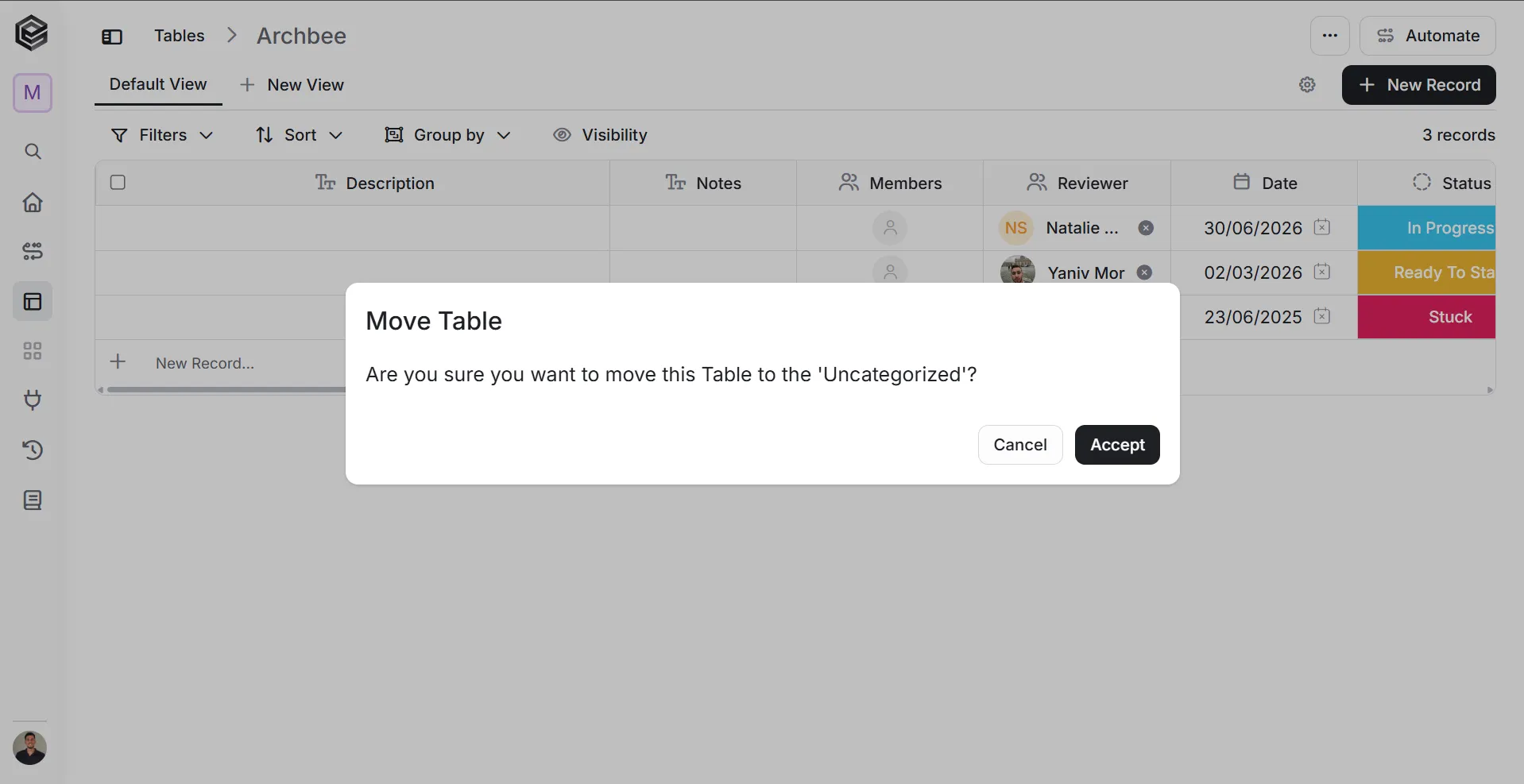
Task: Open the Automate button
Action: (1427, 36)
